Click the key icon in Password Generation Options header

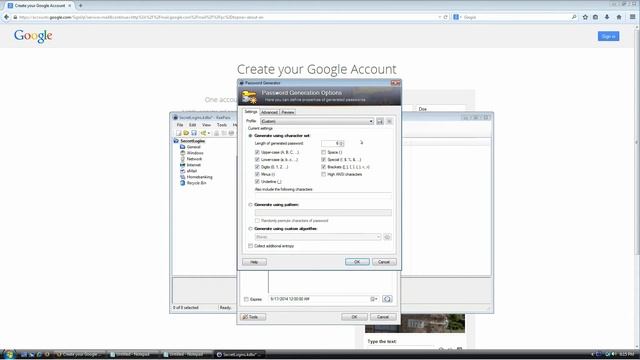tap(249, 98)
